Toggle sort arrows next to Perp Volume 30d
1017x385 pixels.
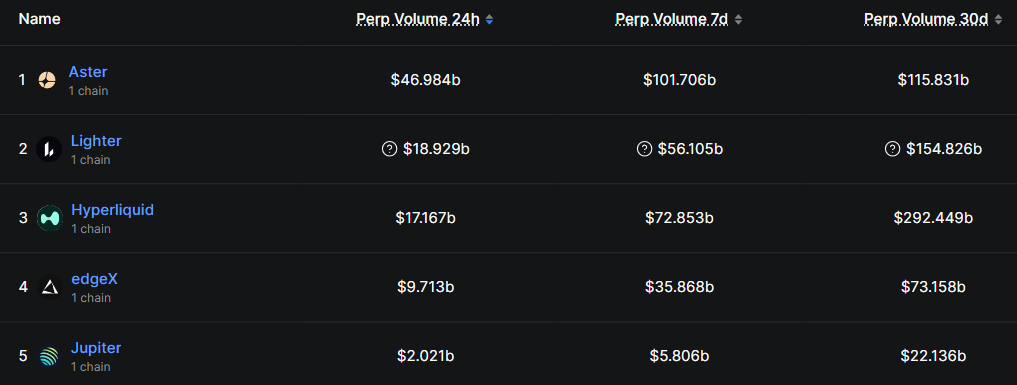pos(998,20)
